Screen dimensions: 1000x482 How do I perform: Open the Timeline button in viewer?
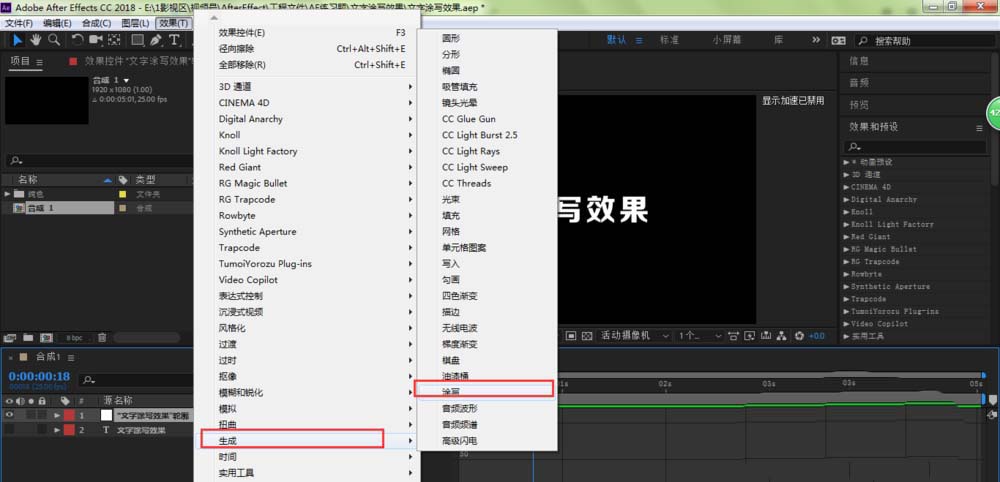coord(766,335)
